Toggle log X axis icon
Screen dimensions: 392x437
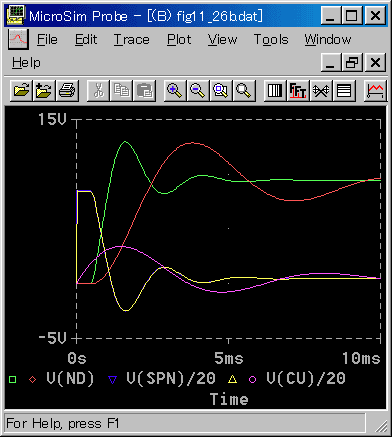point(275,90)
